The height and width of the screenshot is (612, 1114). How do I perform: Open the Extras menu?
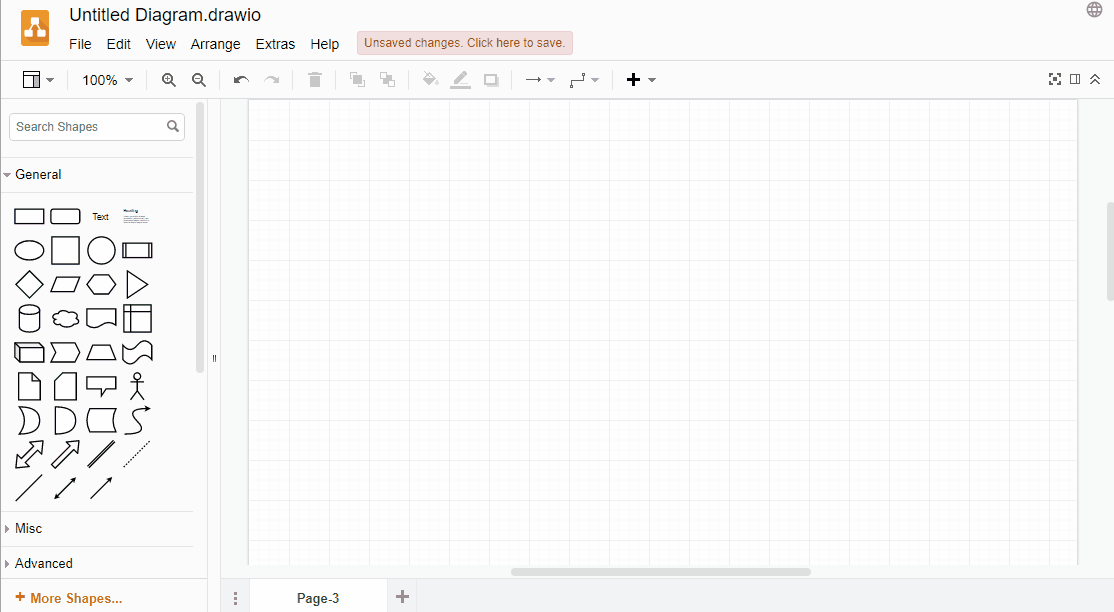coord(275,44)
